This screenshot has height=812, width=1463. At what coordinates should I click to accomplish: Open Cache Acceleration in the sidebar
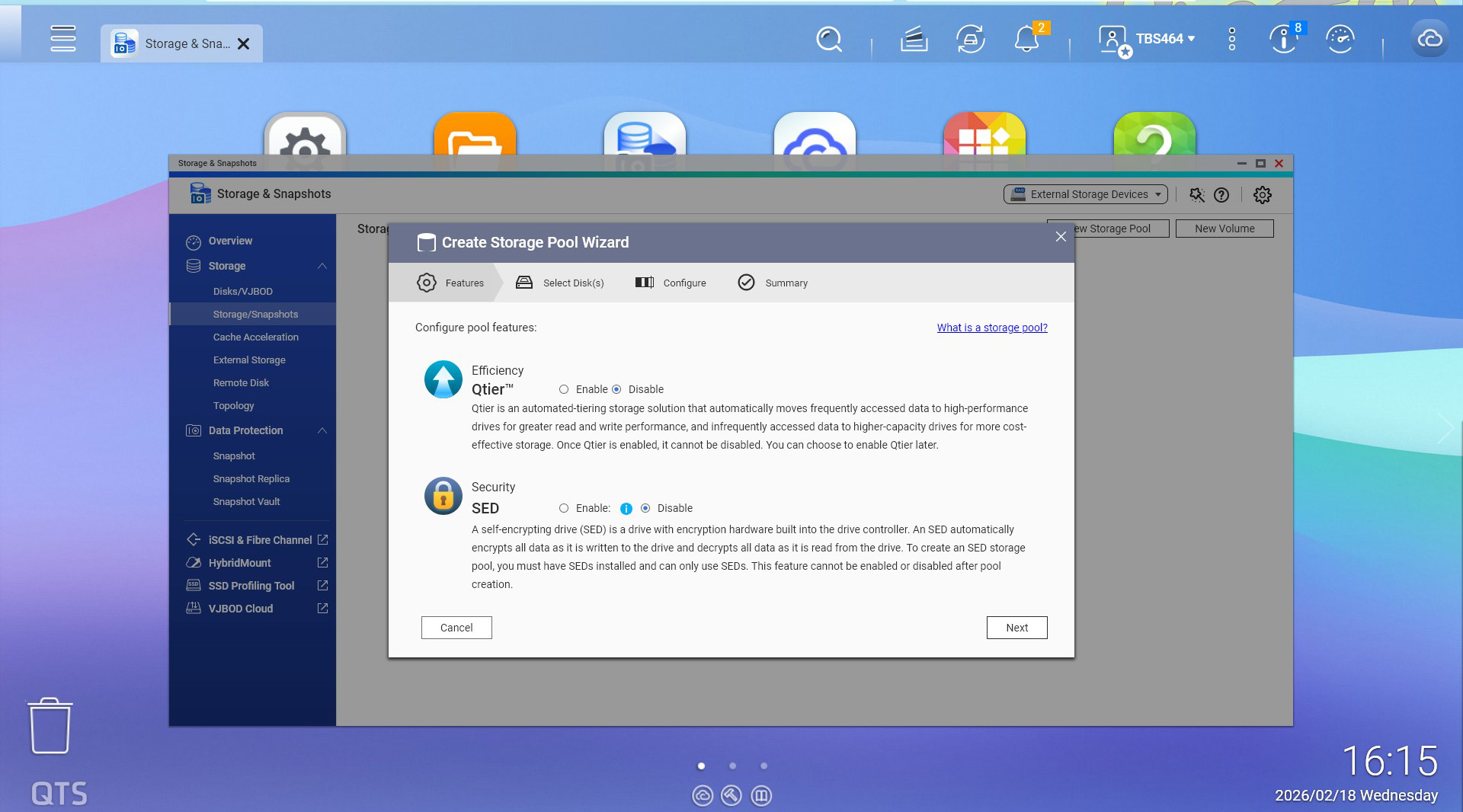click(x=255, y=337)
